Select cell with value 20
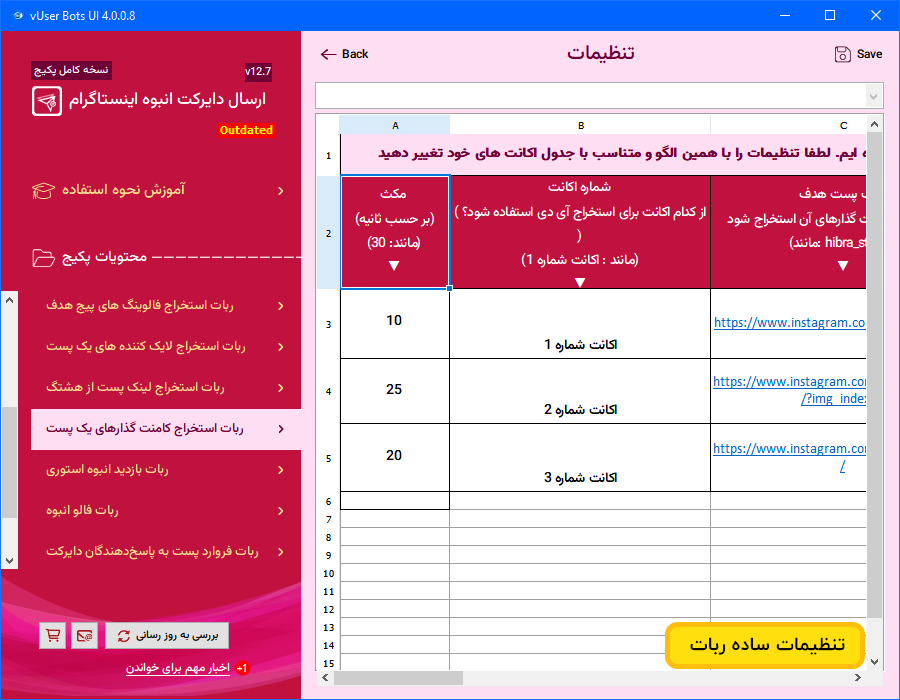This screenshot has width=900, height=700. 395,458
